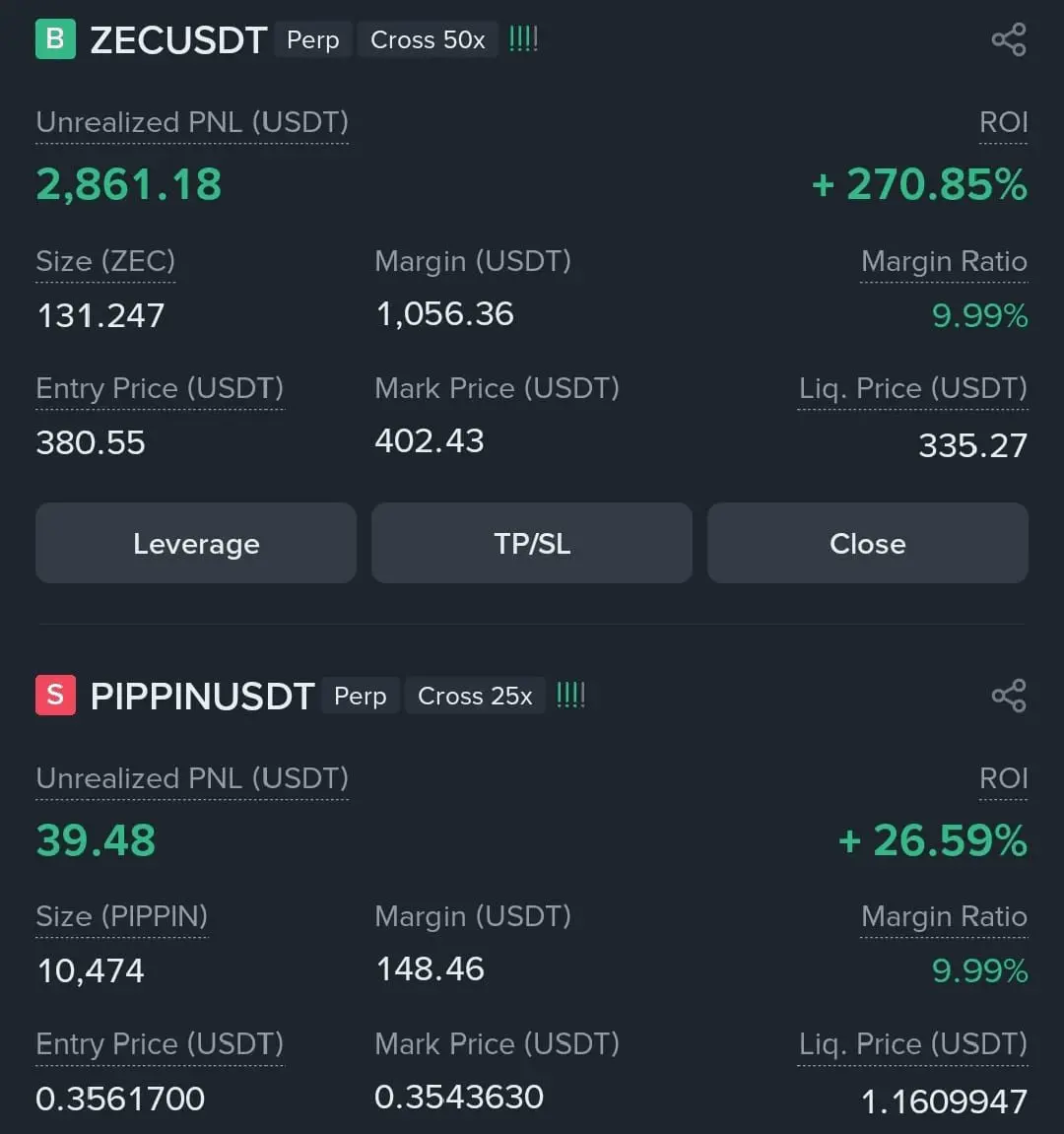Tap the green B buy badge
This screenshot has width=1064, height=1134.
point(55,39)
